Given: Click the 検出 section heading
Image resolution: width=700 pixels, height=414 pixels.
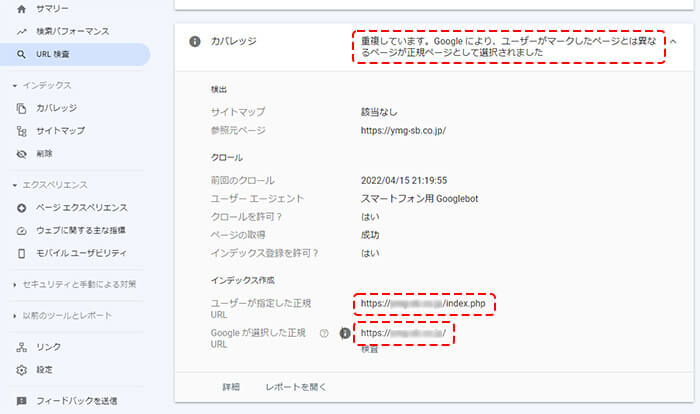Looking at the screenshot, I should click(219, 90).
